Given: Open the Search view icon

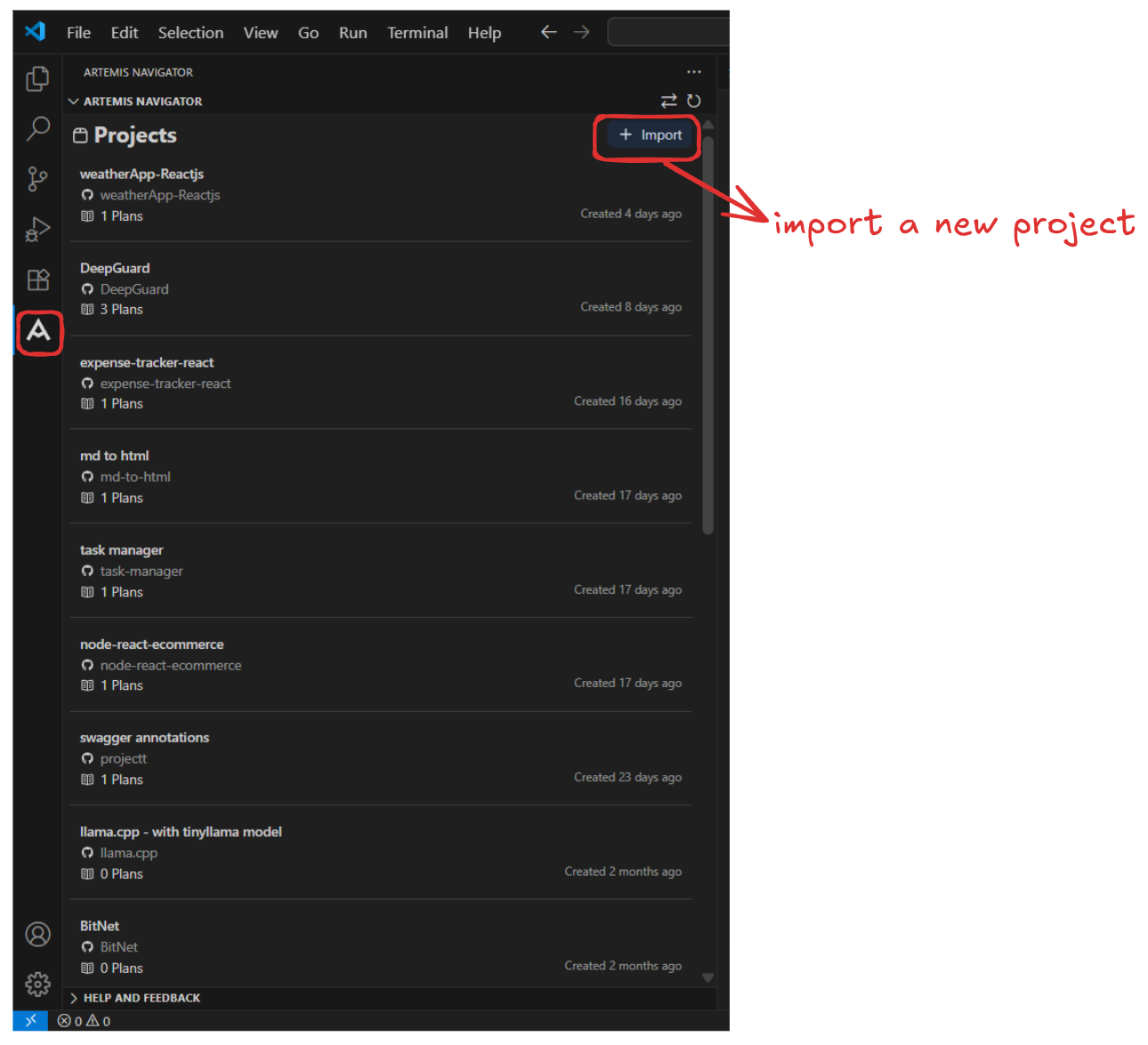Looking at the screenshot, I should (37, 129).
